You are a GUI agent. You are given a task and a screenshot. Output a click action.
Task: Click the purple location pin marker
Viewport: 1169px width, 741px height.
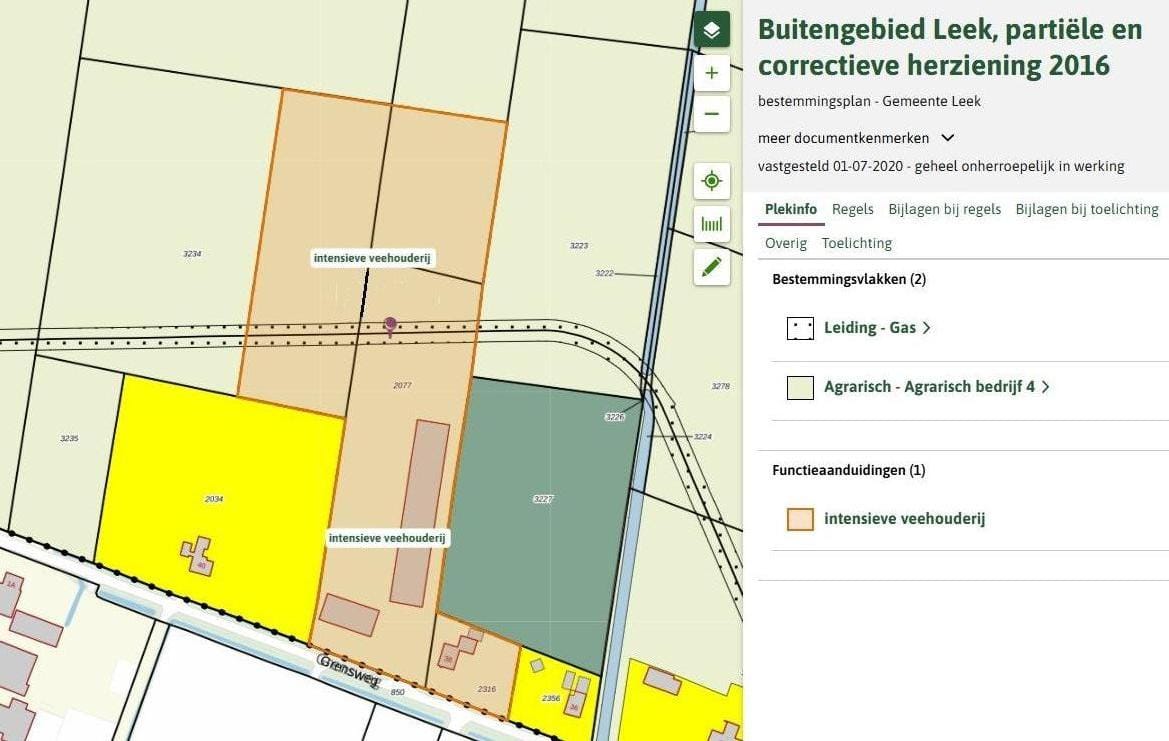(390, 326)
